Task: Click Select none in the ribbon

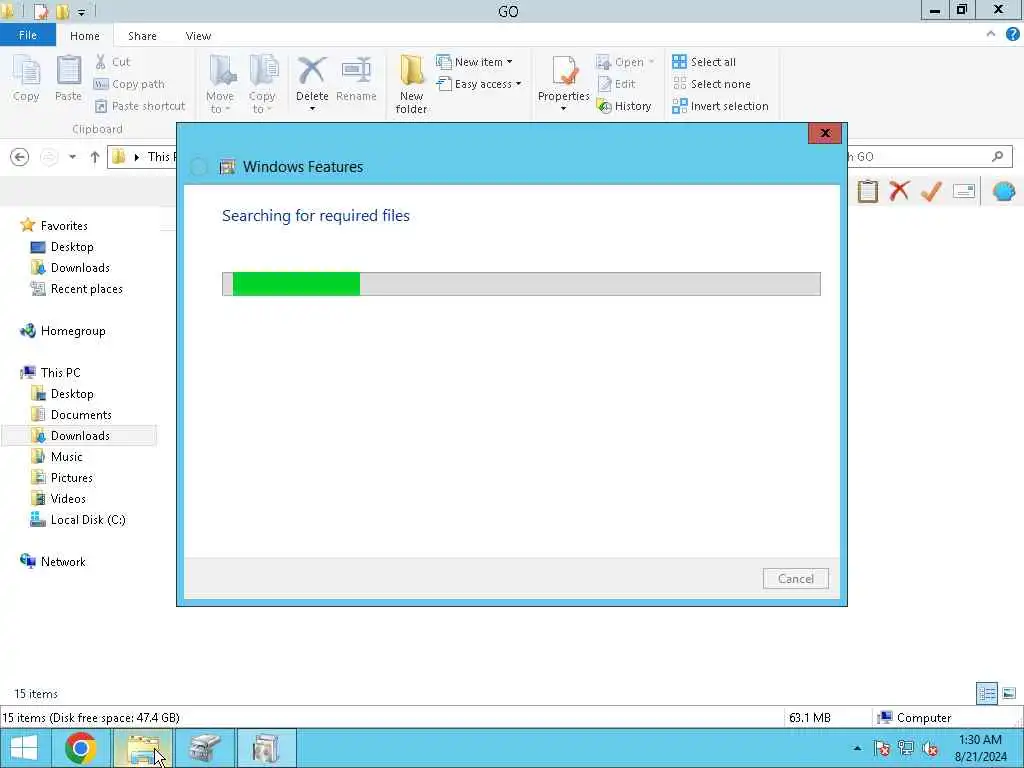Action: 711,84
